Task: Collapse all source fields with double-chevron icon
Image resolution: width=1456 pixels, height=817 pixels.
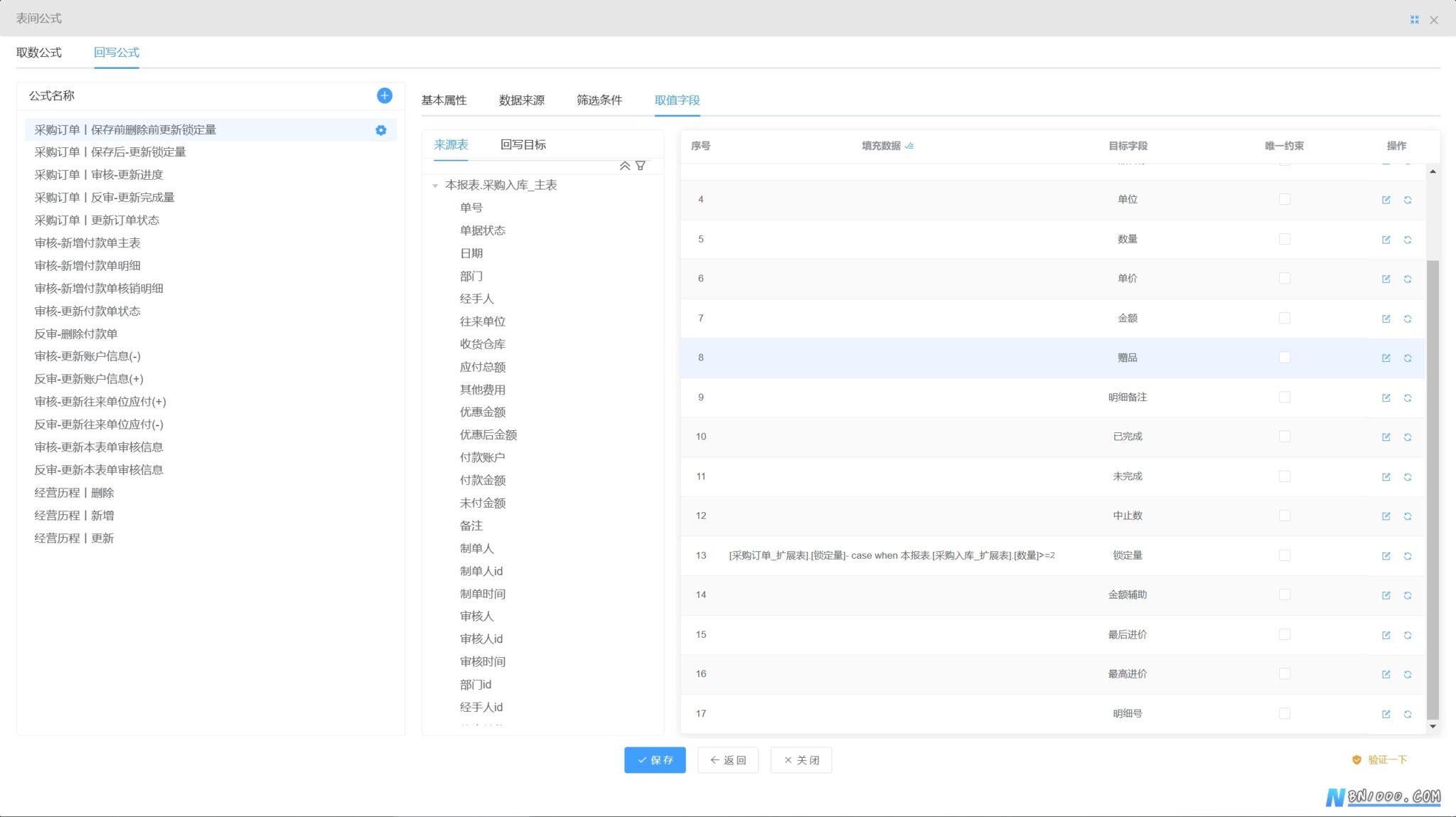Action: 625,166
